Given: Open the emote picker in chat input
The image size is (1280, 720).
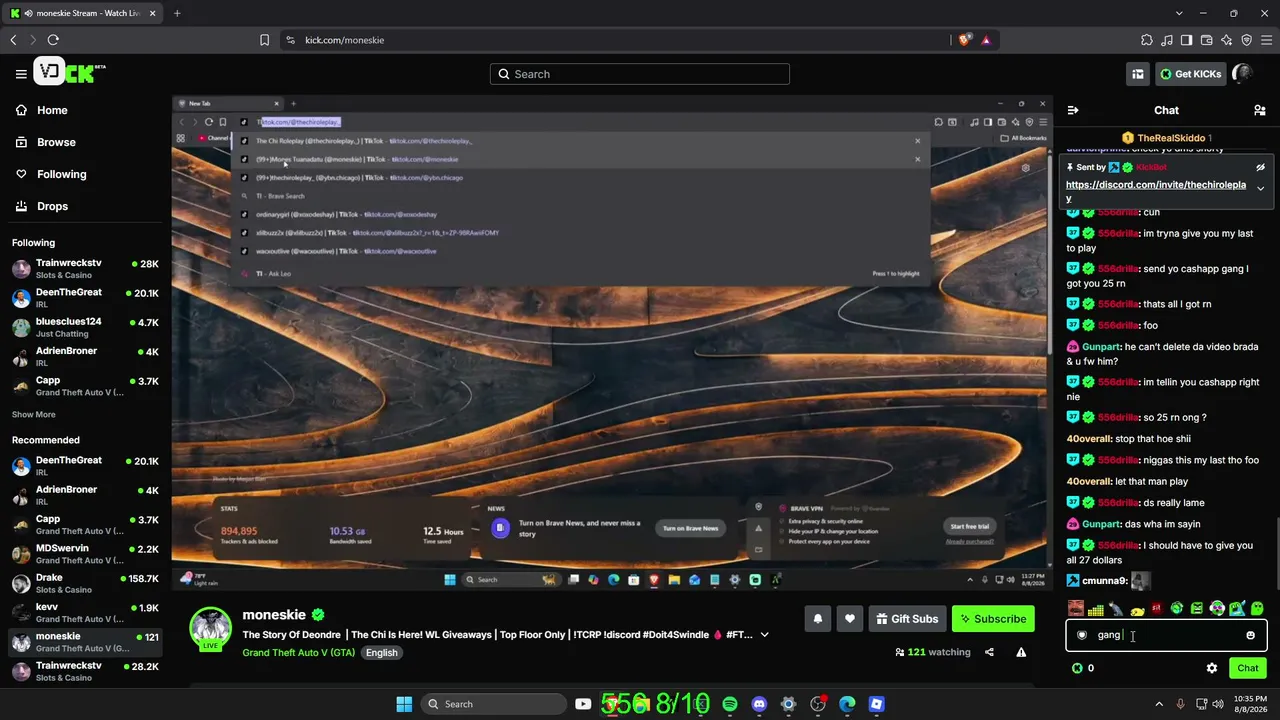Looking at the screenshot, I should pyautogui.click(x=1250, y=635).
